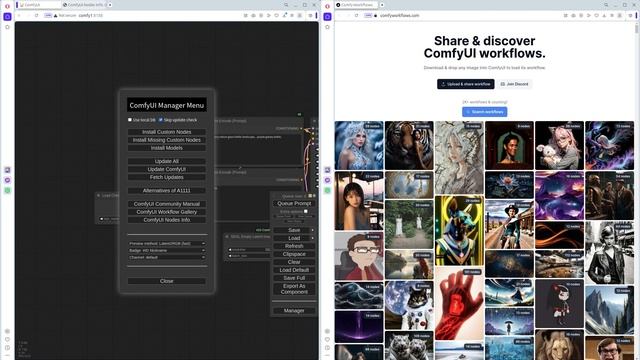This screenshot has height=360, width=640.
Task: Click Clear button
Action: coord(294,262)
